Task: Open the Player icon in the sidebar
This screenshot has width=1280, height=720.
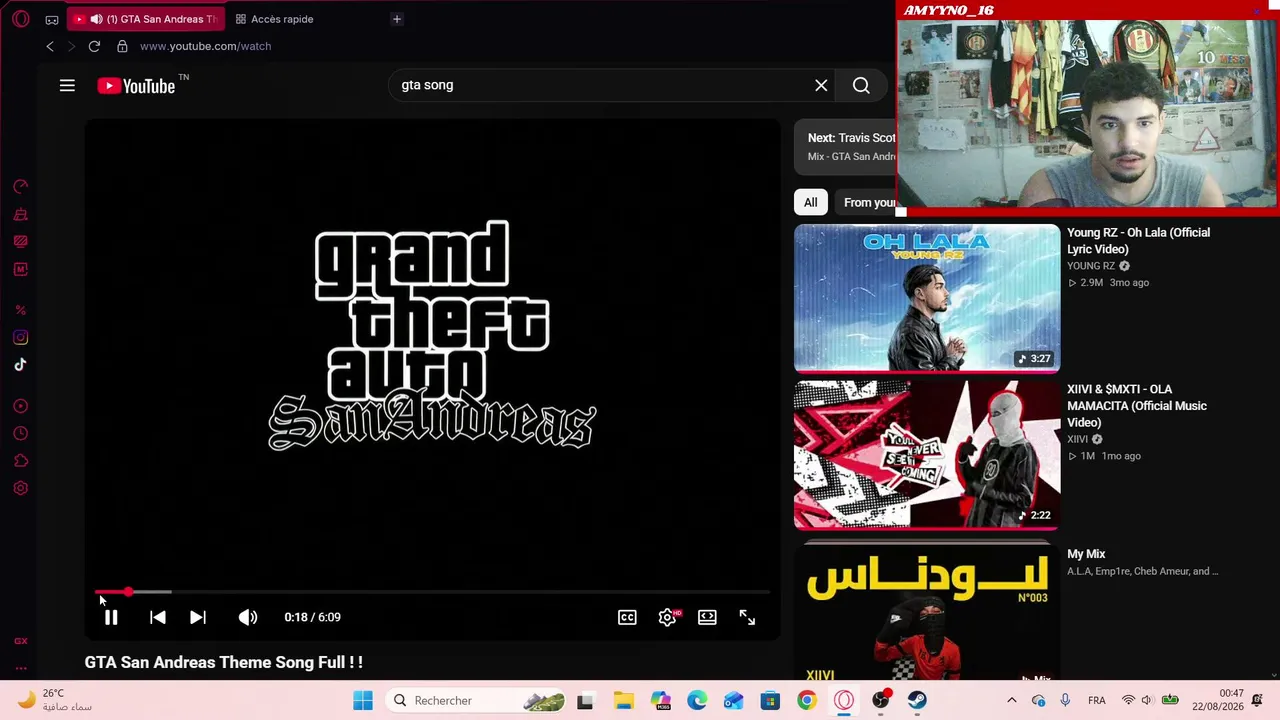Action: (x=20, y=406)
